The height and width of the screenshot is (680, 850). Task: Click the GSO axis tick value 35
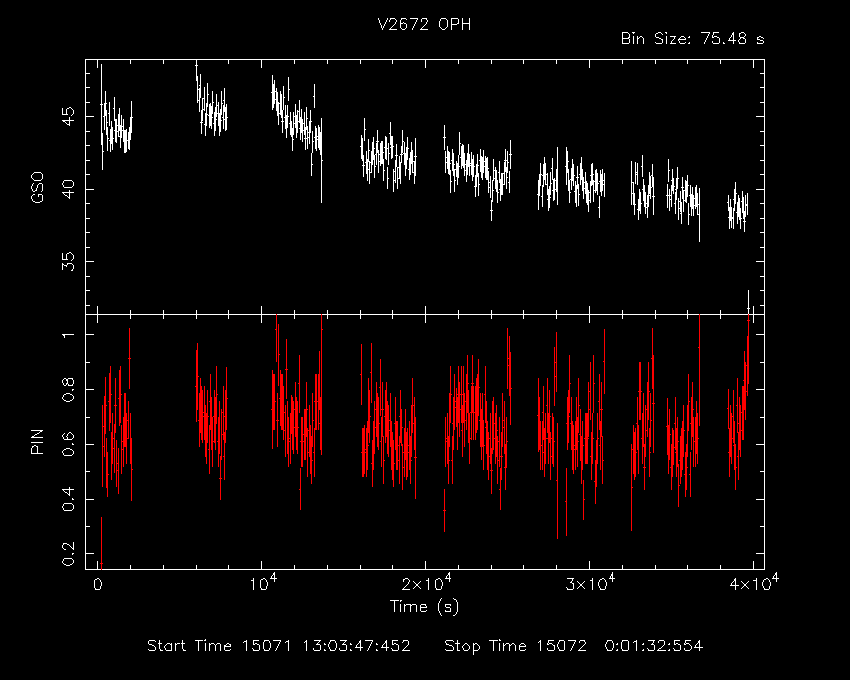tap(69, 262)
